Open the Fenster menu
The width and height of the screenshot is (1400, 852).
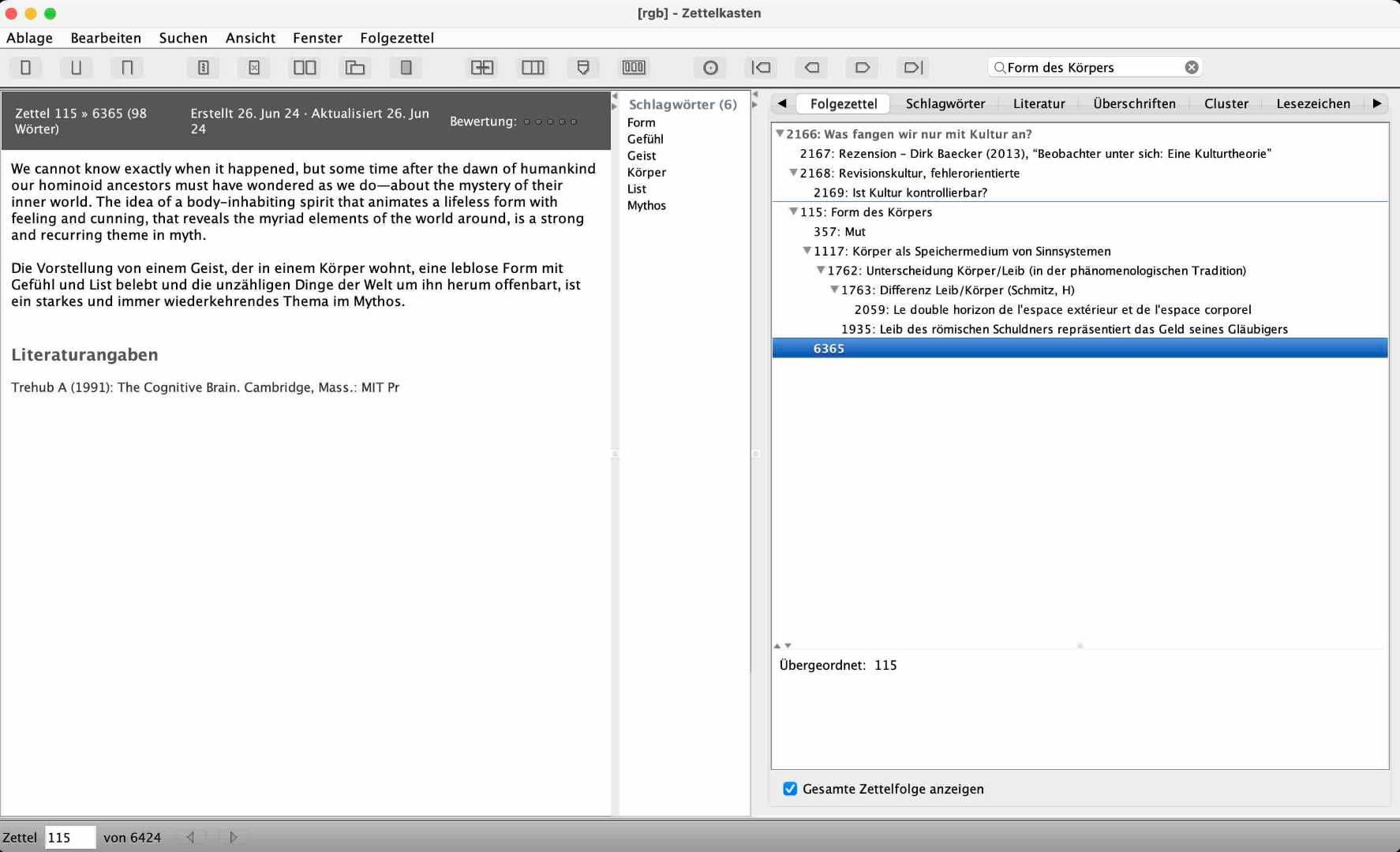pos(317,38)
